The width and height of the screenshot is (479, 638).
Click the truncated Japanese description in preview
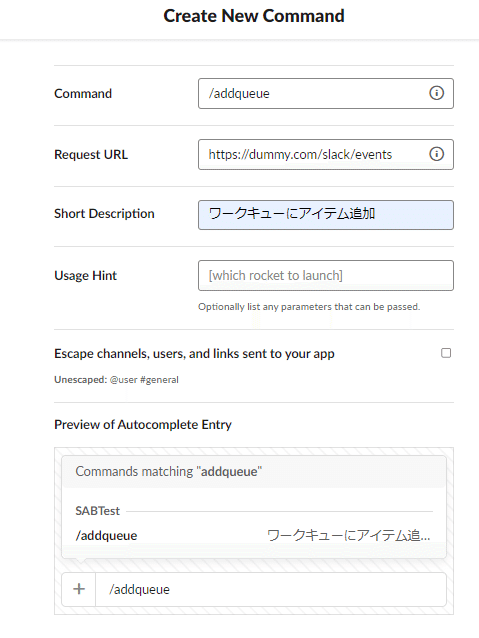(x=348, y=535)
